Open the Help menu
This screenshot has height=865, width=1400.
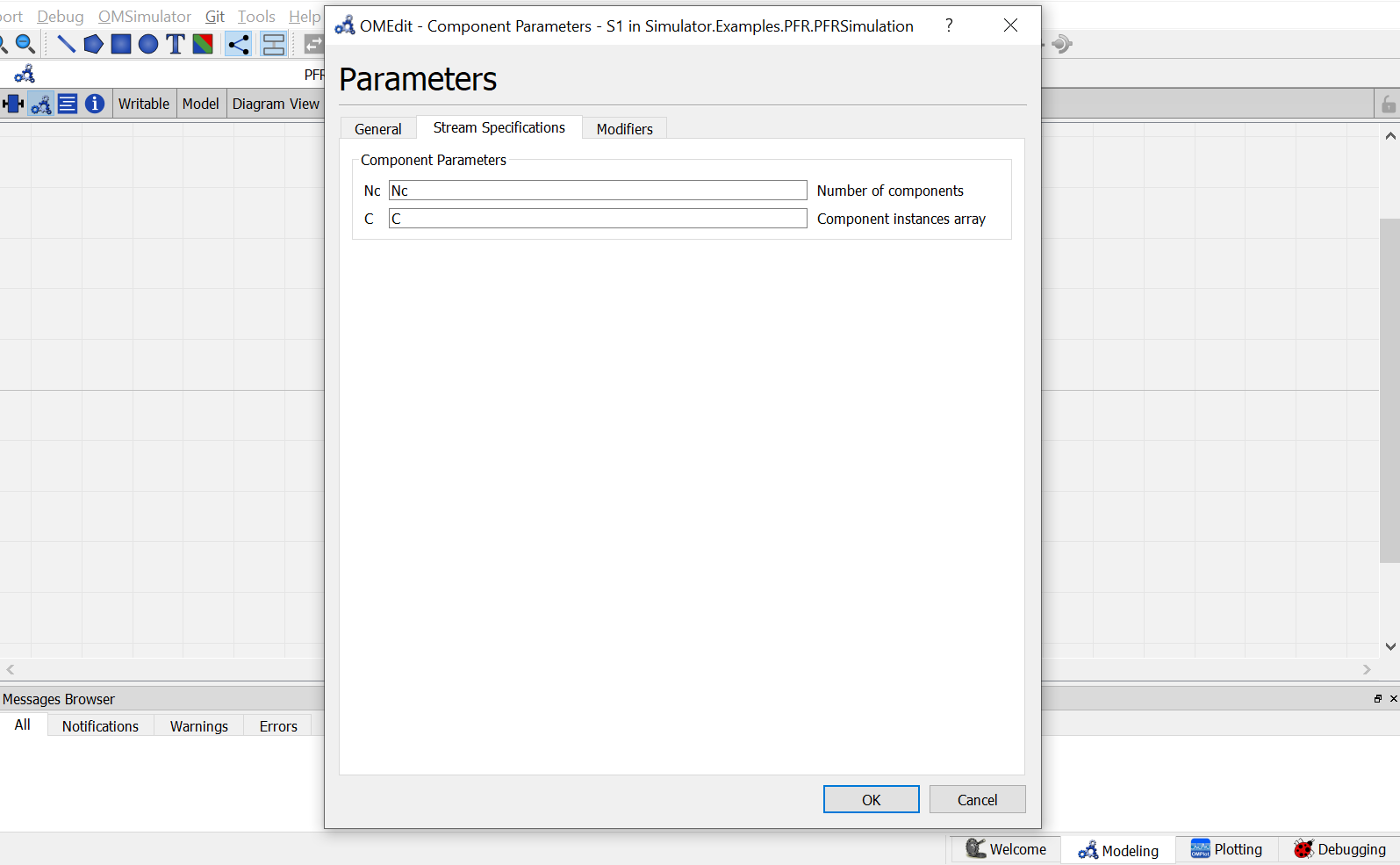[x=305, y=17]
